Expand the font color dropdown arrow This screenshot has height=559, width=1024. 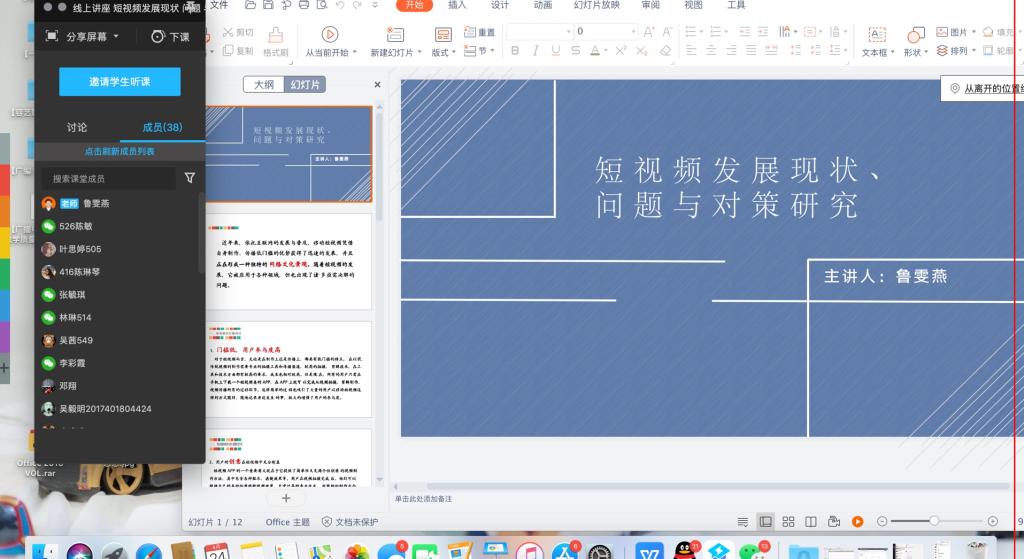605,50
